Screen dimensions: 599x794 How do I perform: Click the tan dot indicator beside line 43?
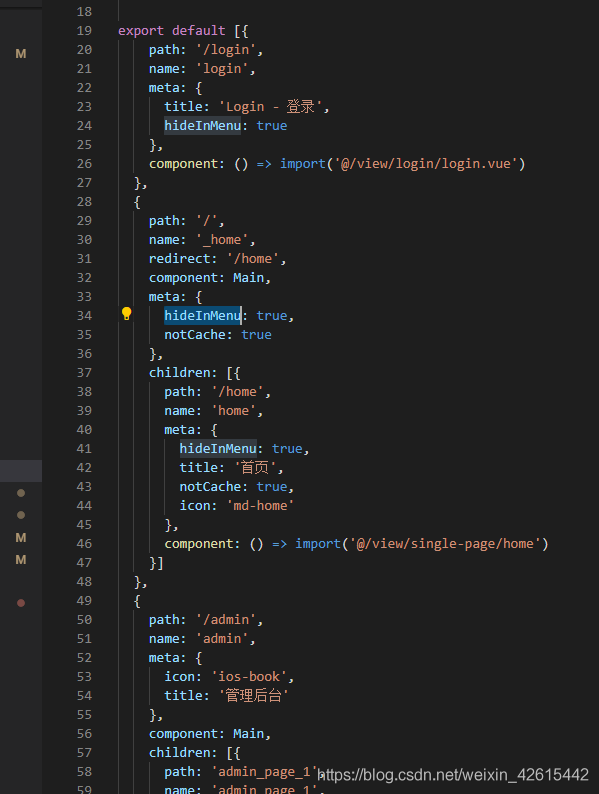21,493
